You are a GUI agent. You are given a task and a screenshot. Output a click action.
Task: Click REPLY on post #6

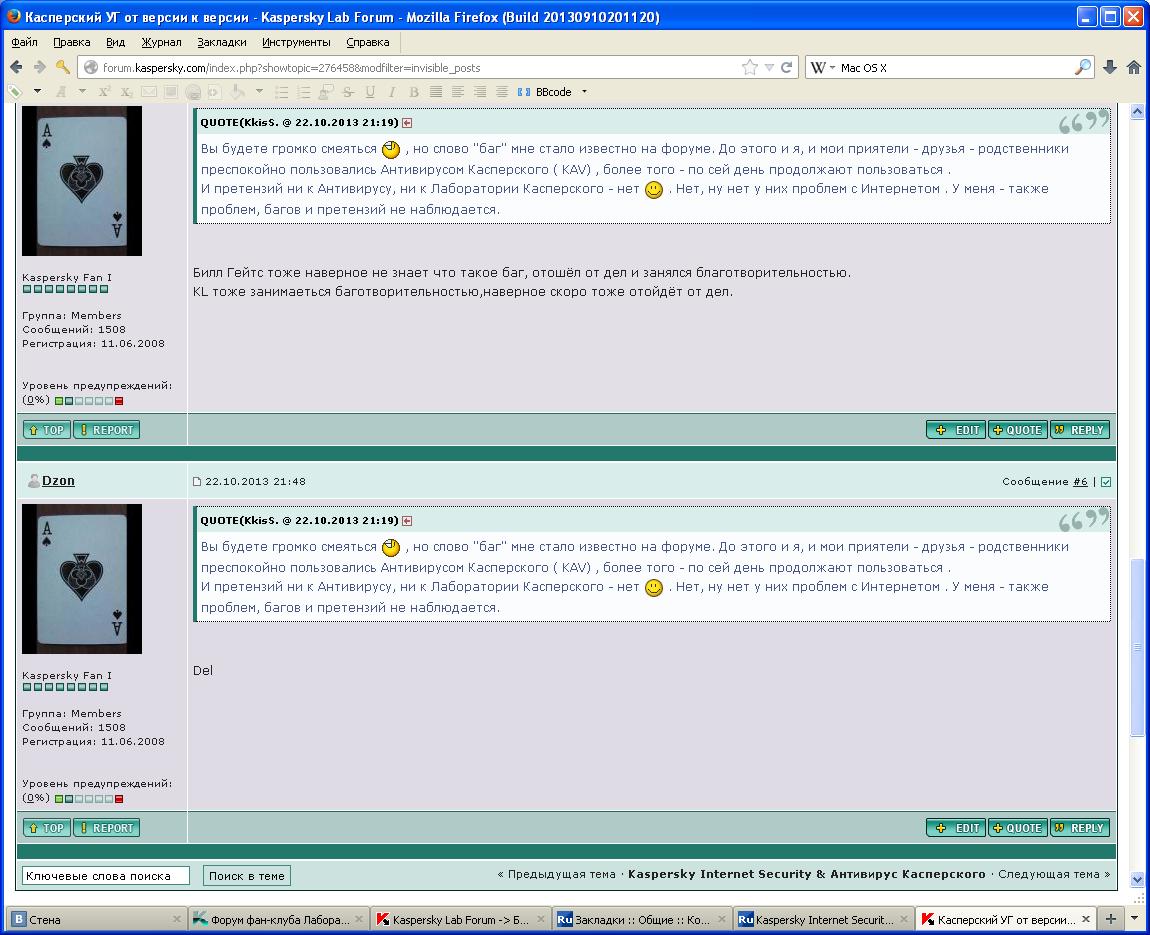[x=1080, y=828]
